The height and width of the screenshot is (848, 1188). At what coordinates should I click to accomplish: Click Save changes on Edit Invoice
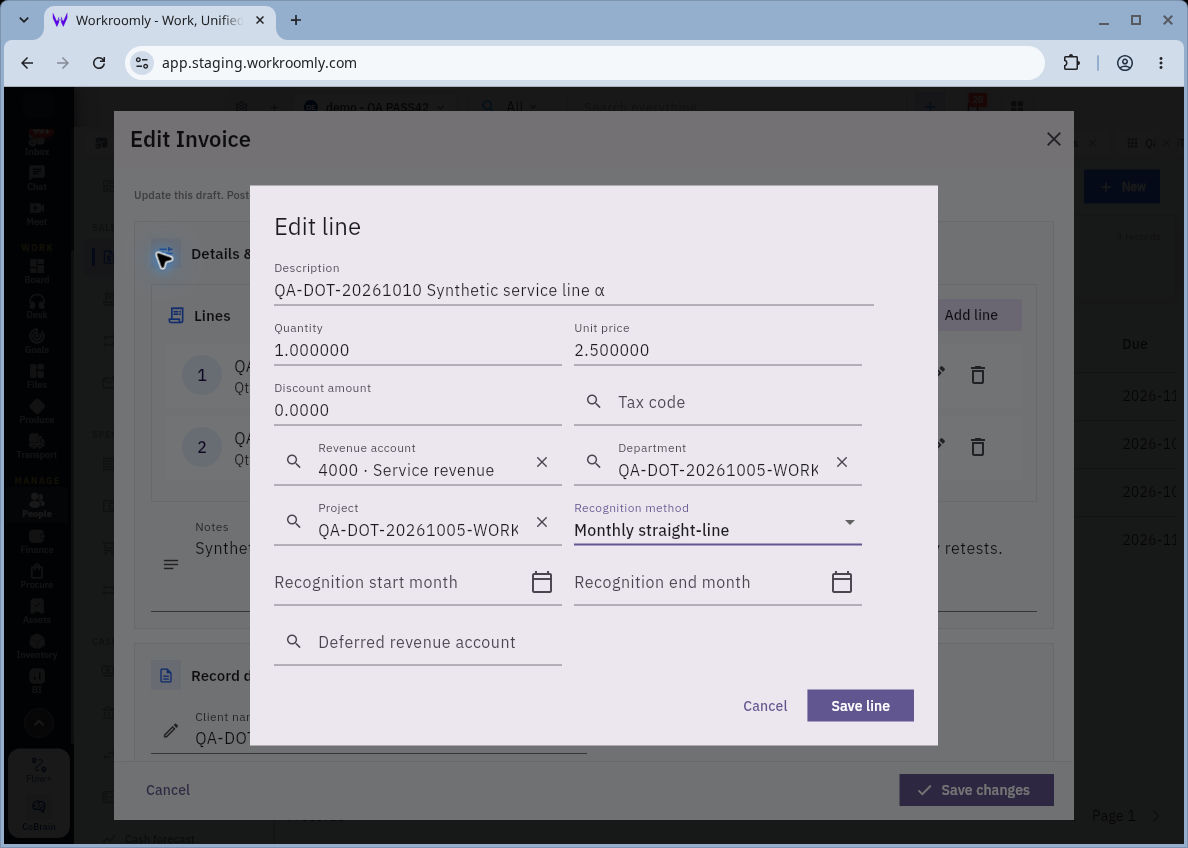[976, 790]
